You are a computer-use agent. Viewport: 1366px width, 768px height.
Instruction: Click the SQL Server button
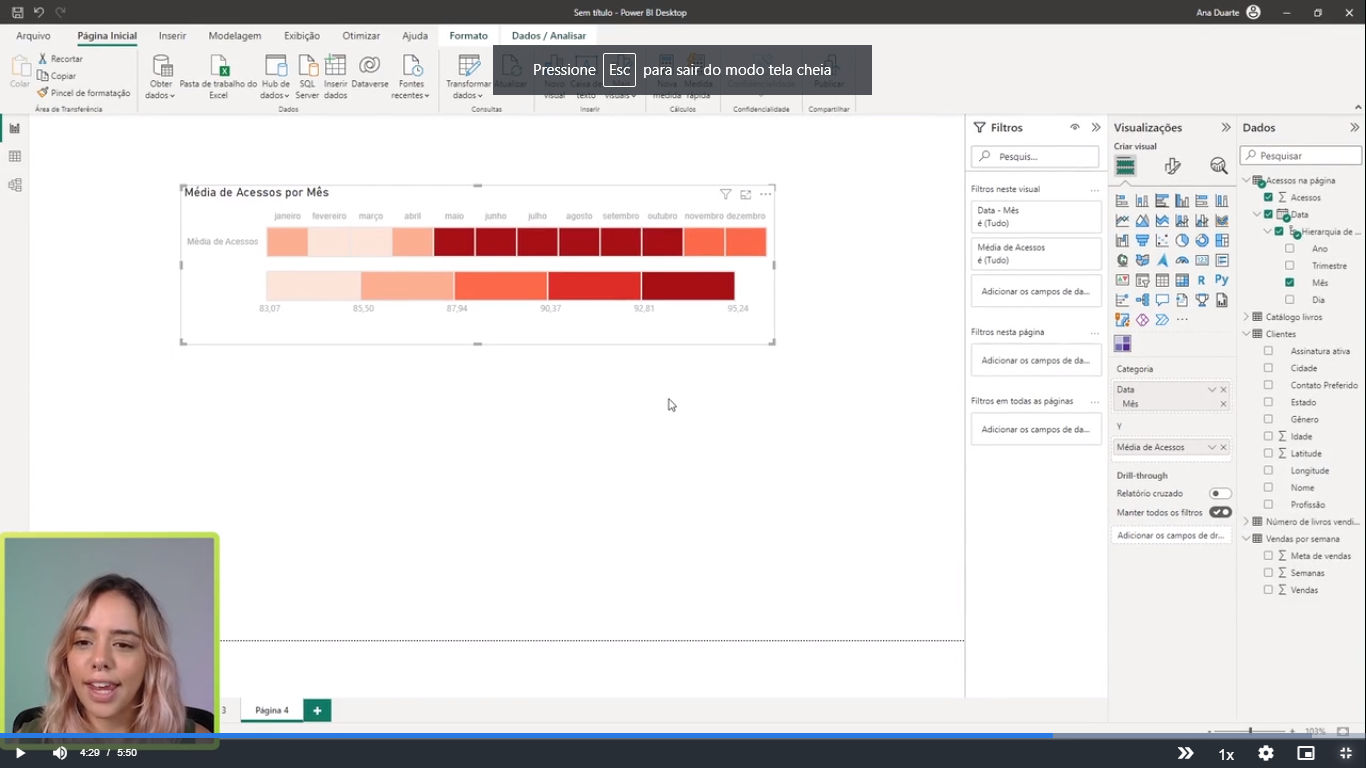click(x=307, y=76)
